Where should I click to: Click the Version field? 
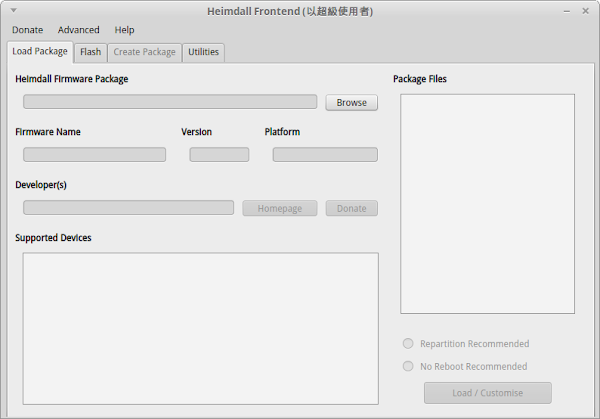pyautogui.click(x=219, y=155)
